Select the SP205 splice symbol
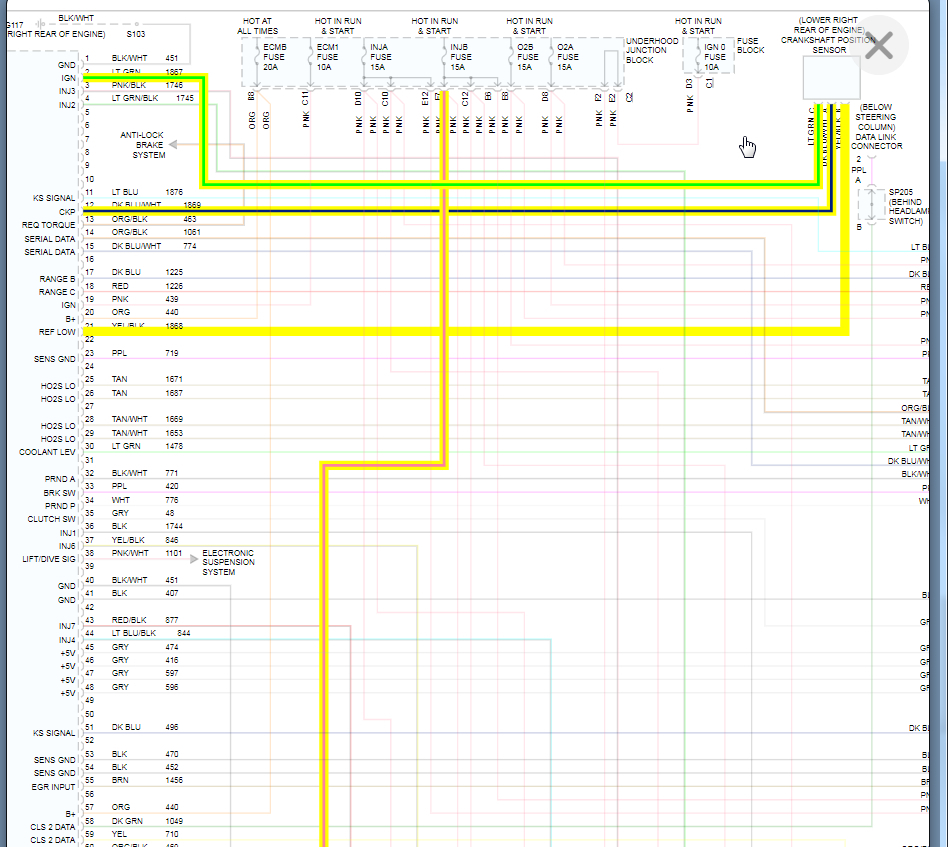This screenshot has height=847, width=948. pos(871,206)
